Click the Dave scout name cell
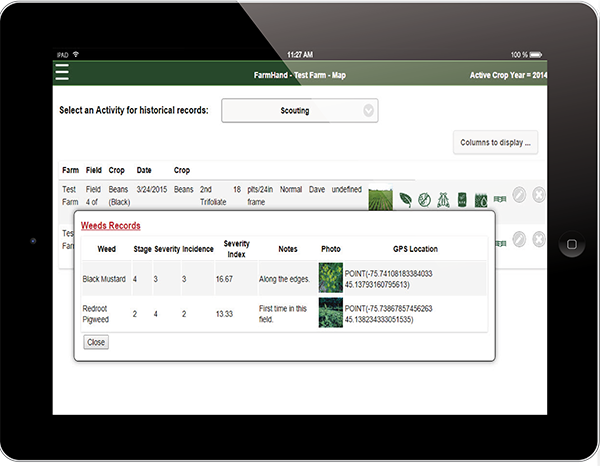 point(317,189)
